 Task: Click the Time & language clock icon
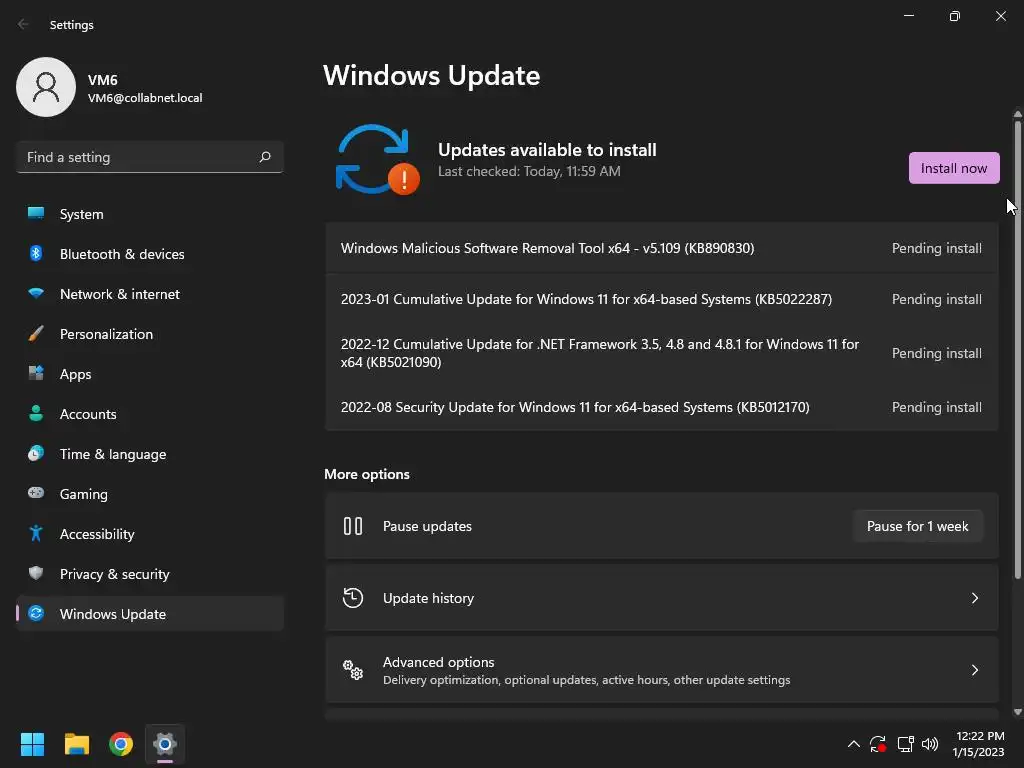click(x=36, y=453)
